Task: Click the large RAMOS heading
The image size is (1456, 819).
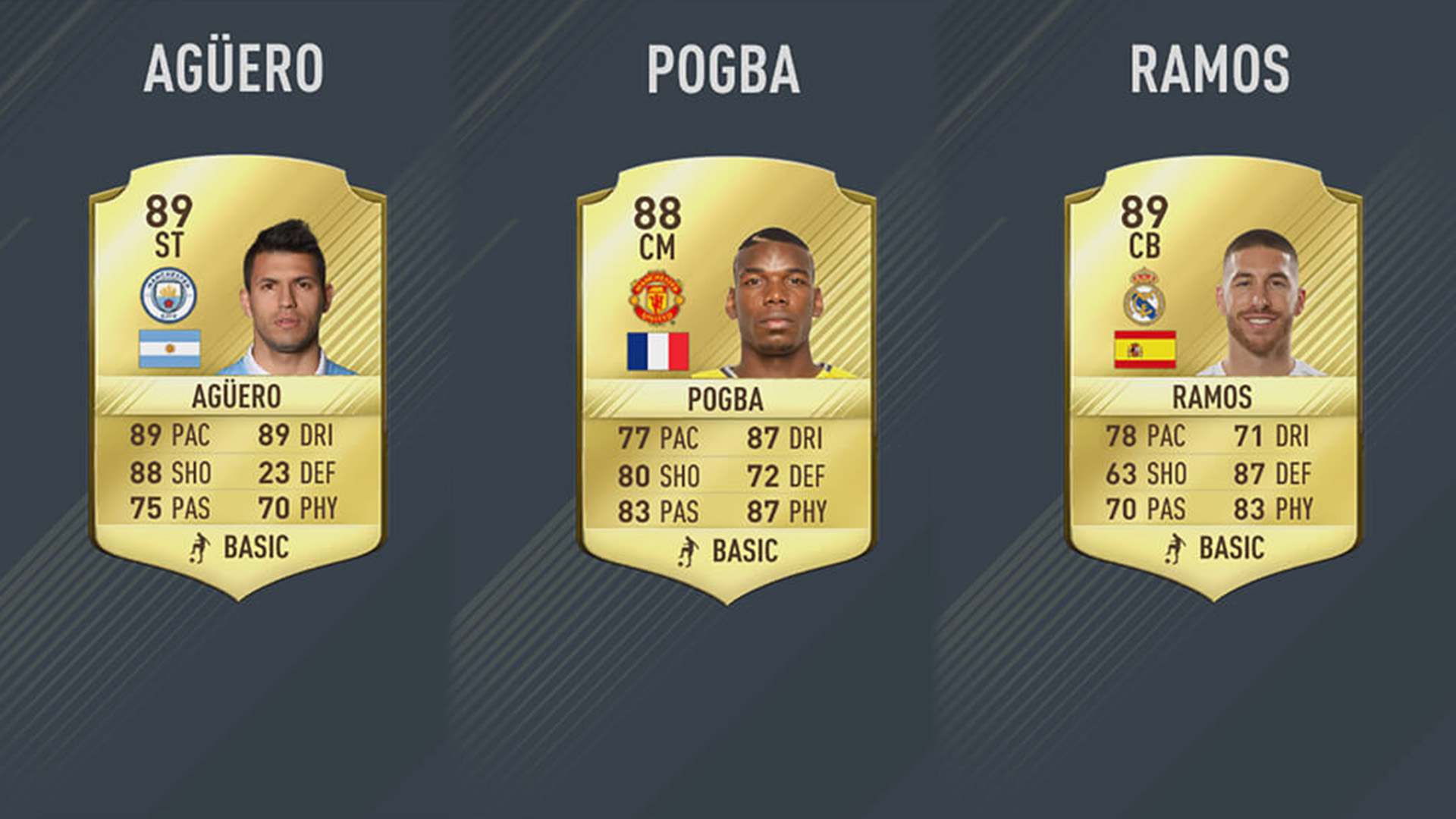Action: [x=1210, y=69]
